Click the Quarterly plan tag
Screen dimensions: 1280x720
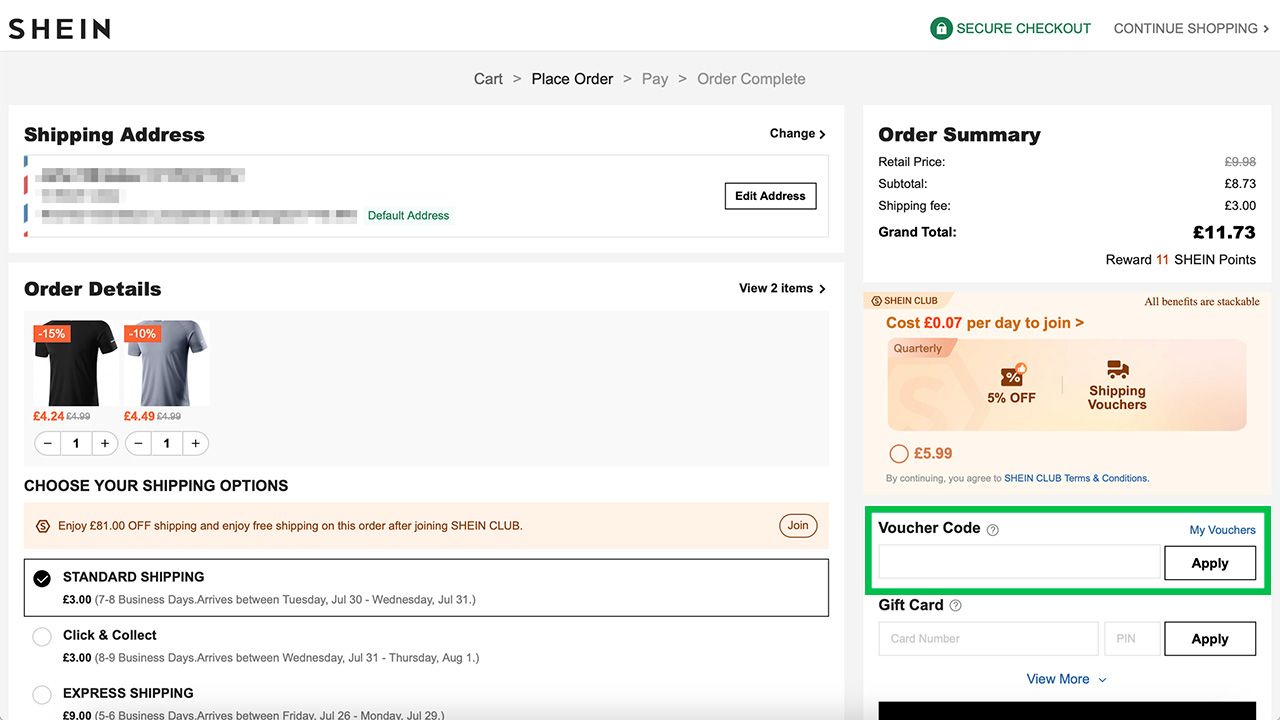[x=918, y=349]
